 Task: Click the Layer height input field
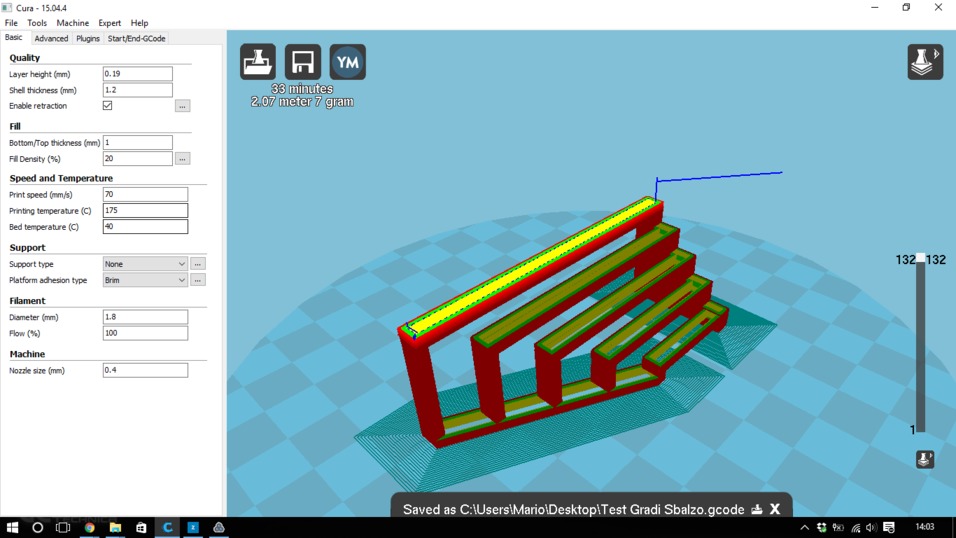tap(138, 74)
